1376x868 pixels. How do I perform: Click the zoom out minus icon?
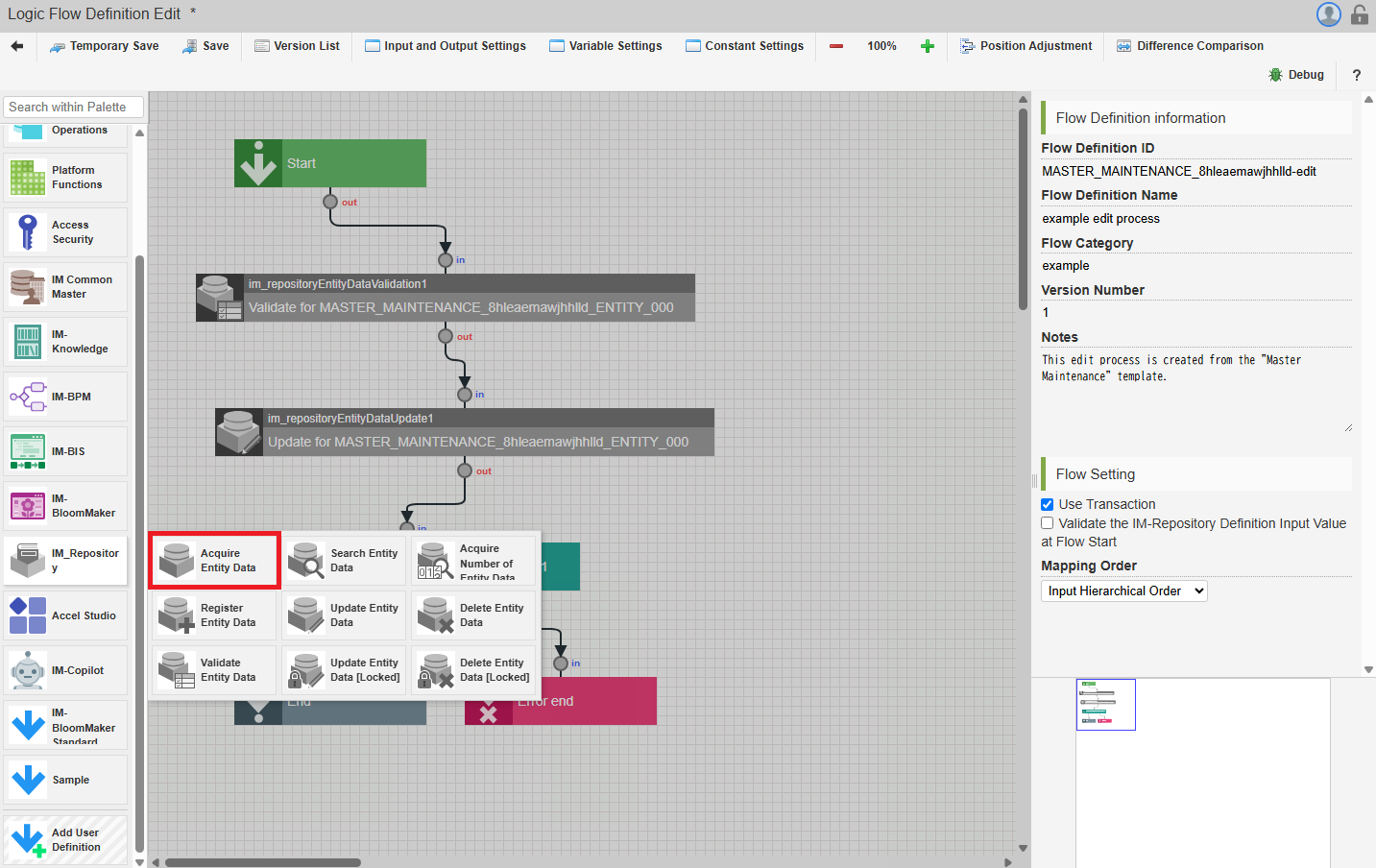point(836,46)
